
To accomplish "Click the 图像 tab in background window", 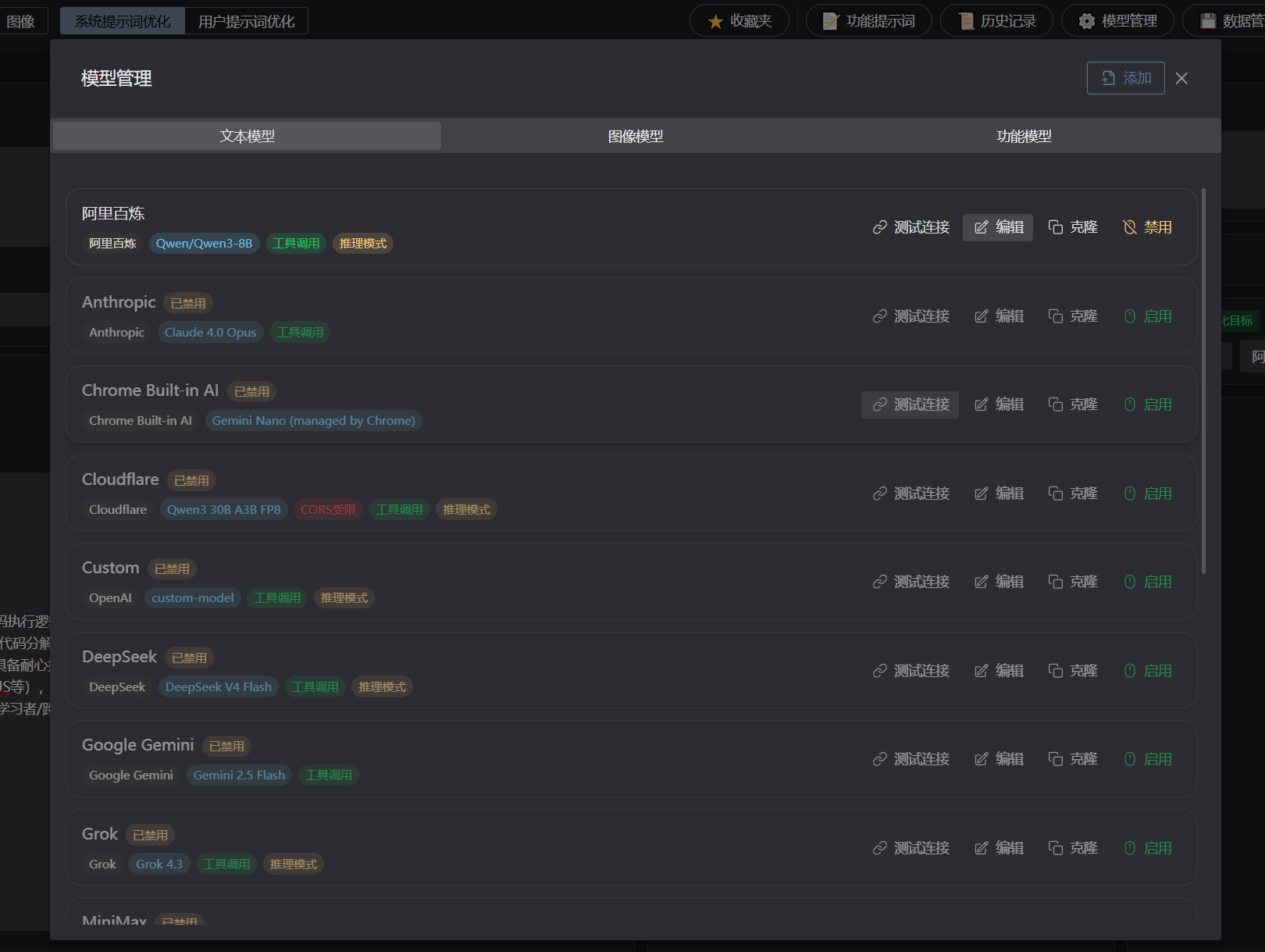I will click(21, 21).
